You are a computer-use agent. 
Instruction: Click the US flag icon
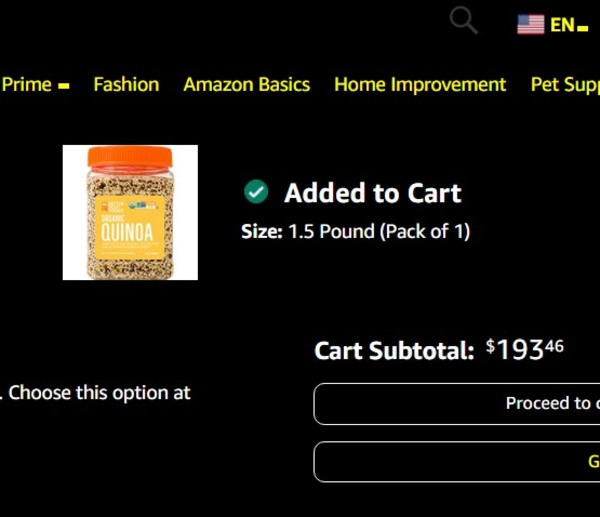[530, 25]
